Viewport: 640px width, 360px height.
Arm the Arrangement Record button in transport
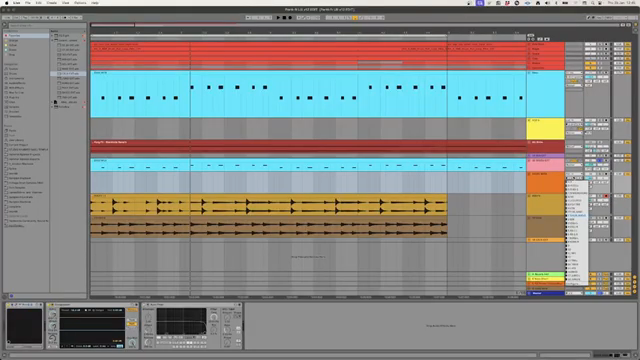point(290,18)
